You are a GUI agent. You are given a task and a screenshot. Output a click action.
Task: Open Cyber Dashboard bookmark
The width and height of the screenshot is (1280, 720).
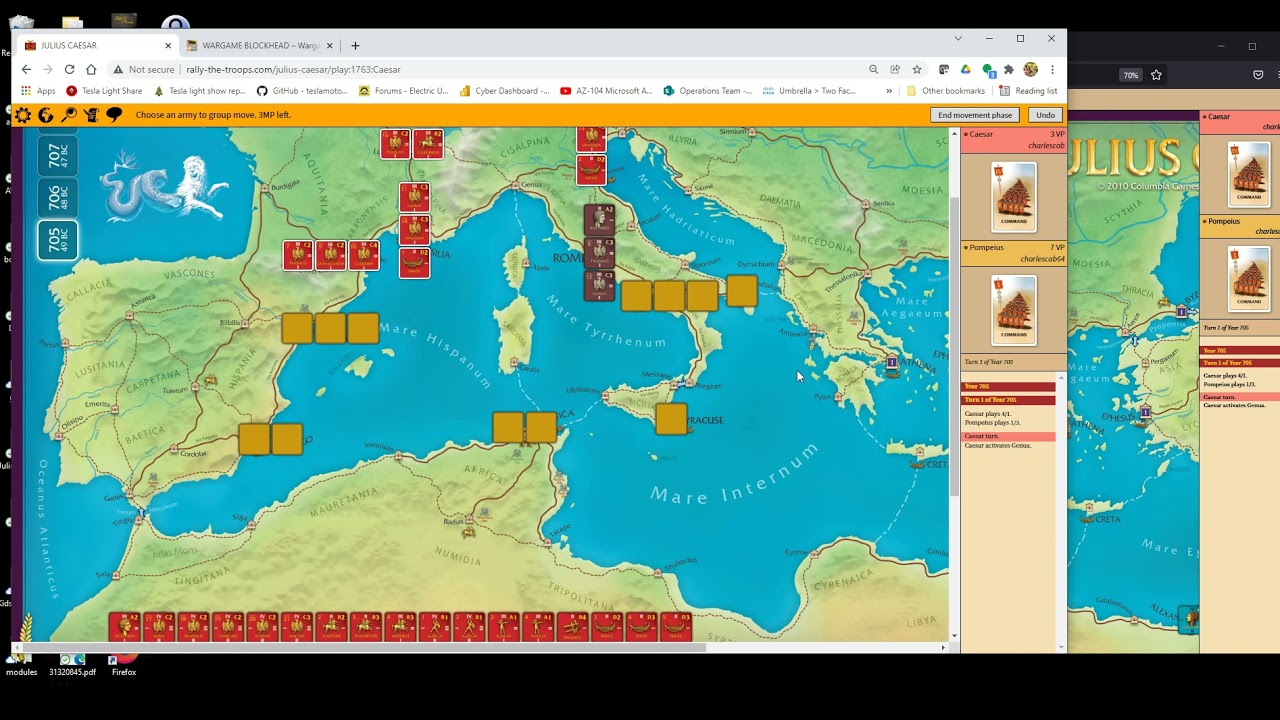504,90
